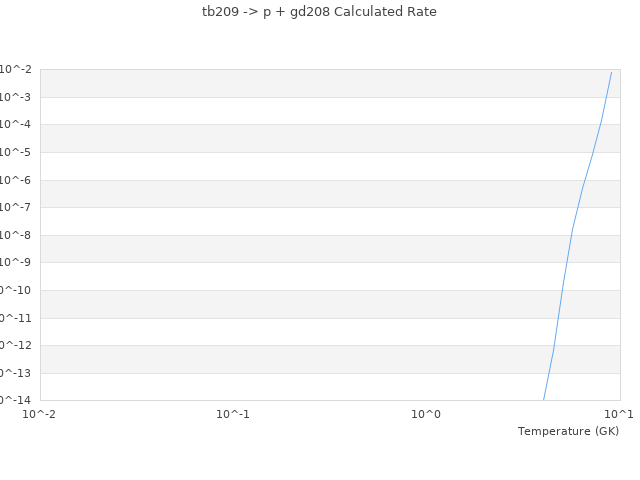Select the y-axis tick label 10^-6
This screenshot has width=640, height=480.
[x=16, y=180]
